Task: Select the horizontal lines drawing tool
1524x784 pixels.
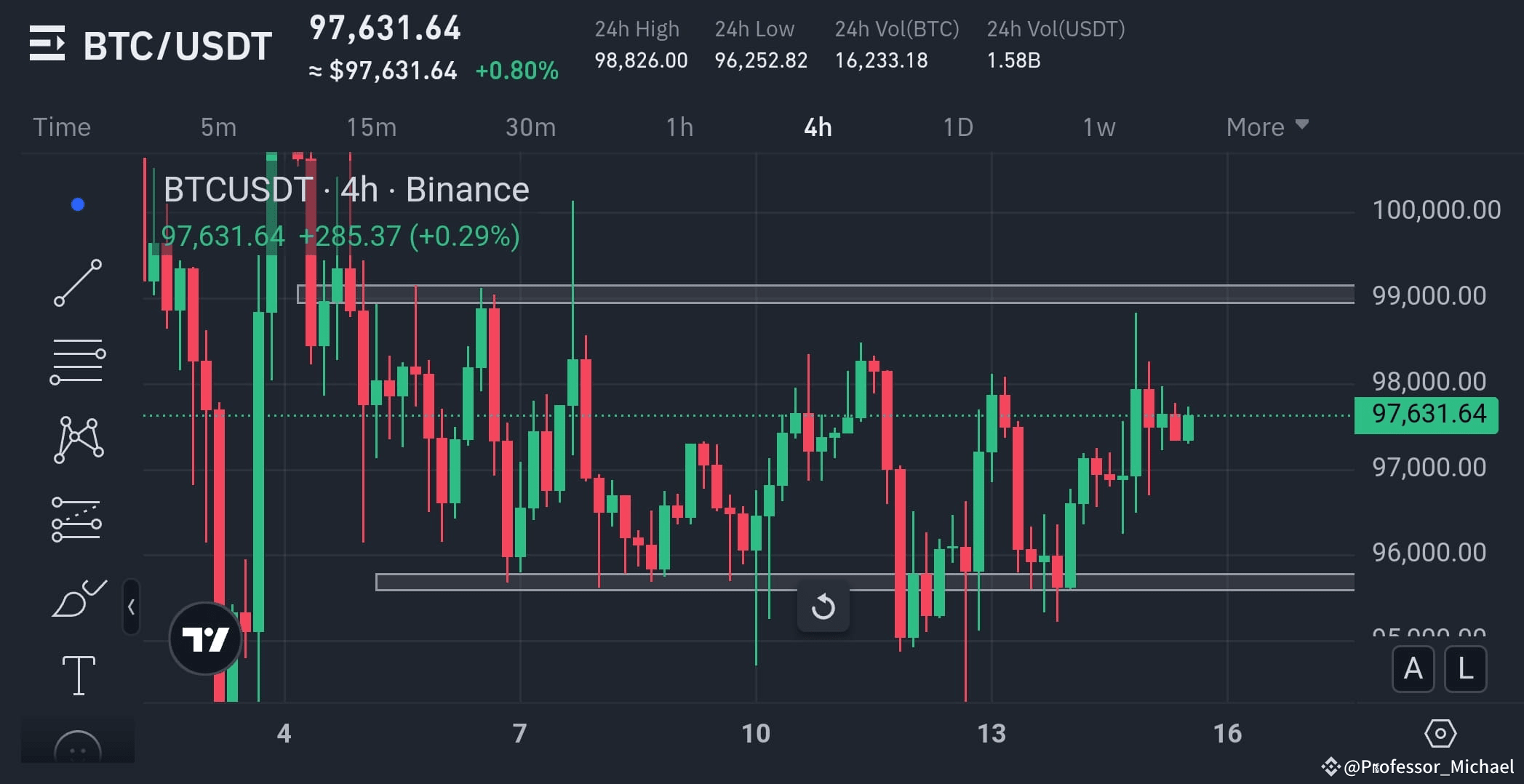Action: [78, 361]
